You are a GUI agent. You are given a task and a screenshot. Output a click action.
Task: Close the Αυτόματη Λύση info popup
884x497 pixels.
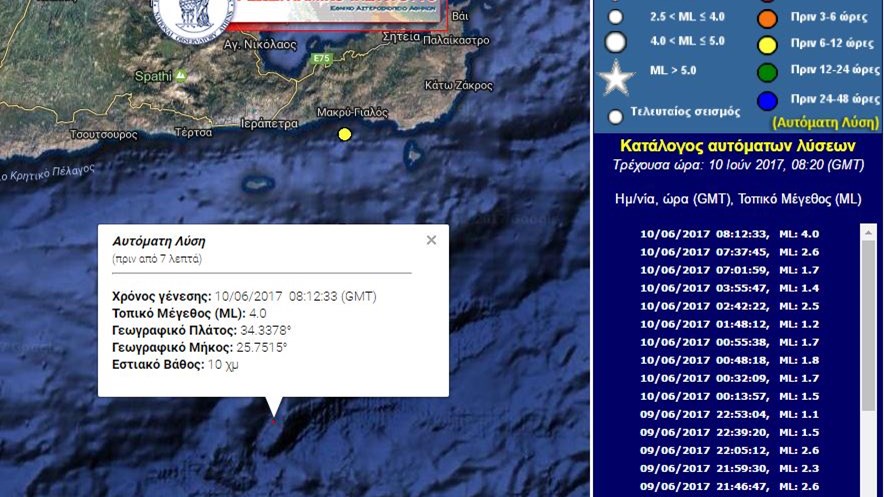tap(431, 240)
